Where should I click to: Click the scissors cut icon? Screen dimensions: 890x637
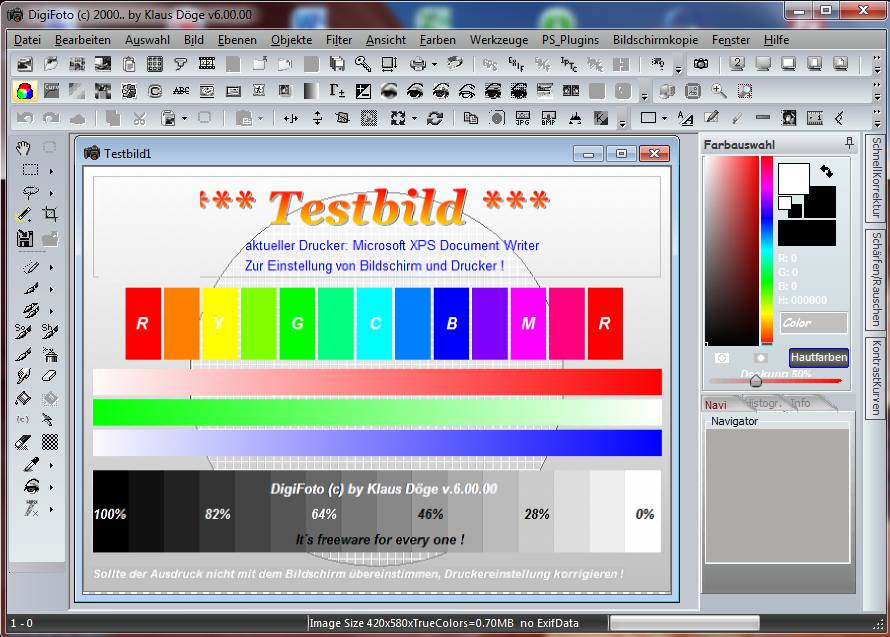coord(139,118)
